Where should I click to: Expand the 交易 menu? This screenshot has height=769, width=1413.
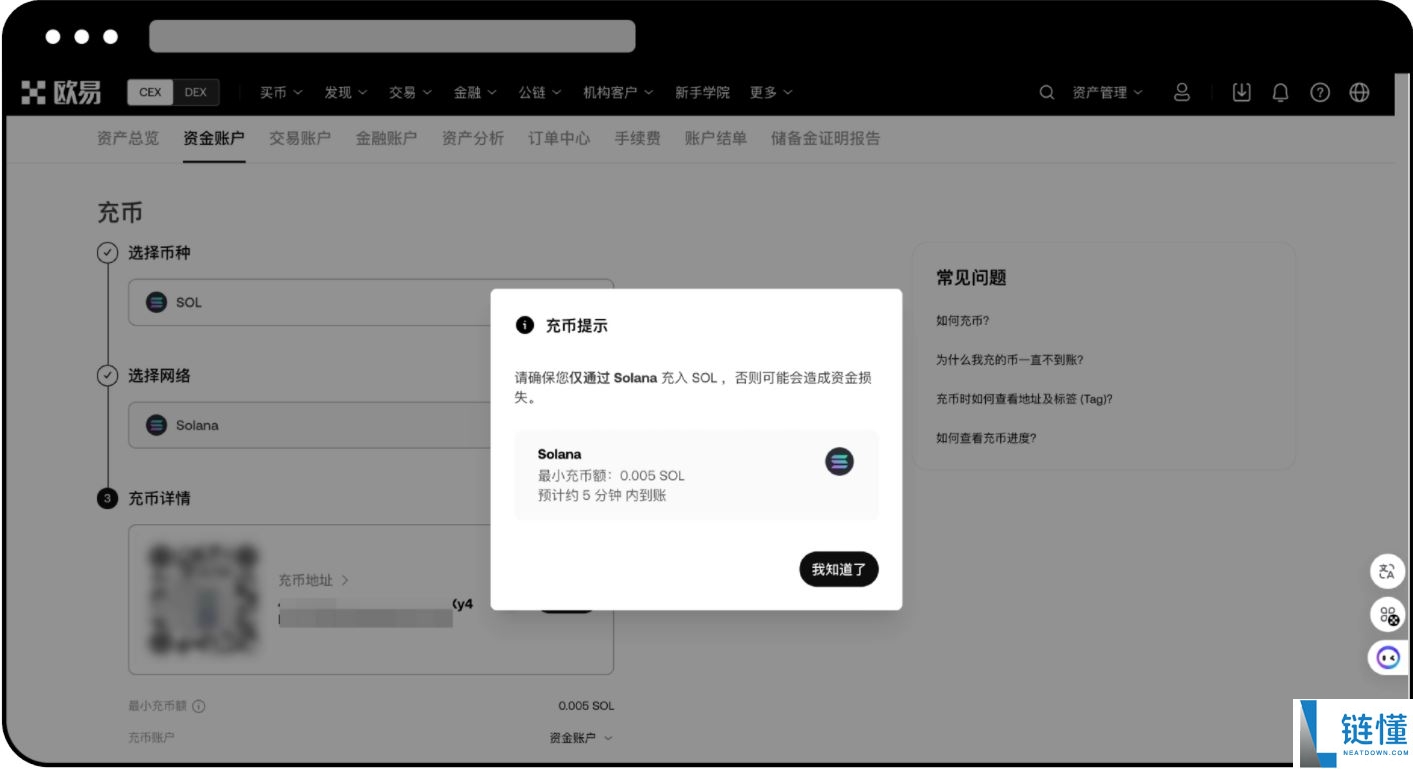410,92
